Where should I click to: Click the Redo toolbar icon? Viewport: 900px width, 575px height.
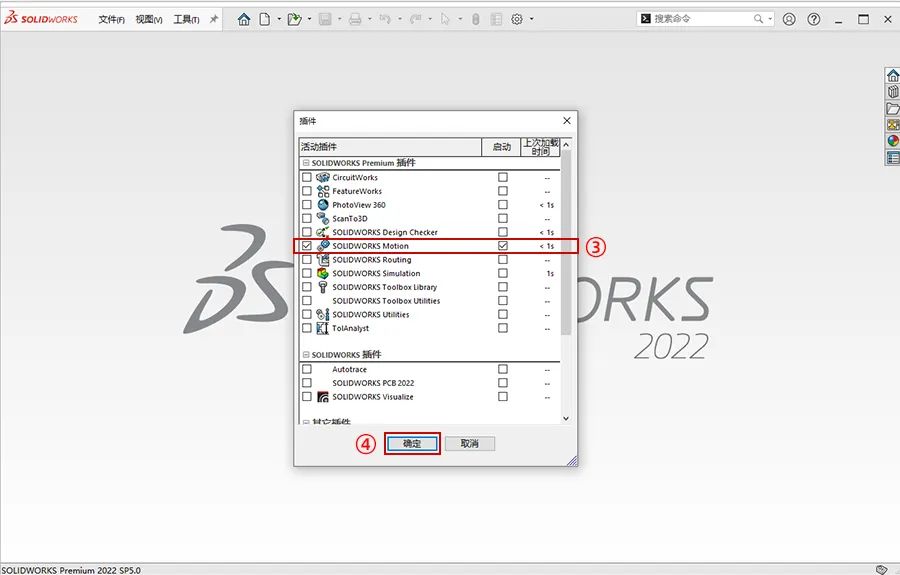click(416, 20)
